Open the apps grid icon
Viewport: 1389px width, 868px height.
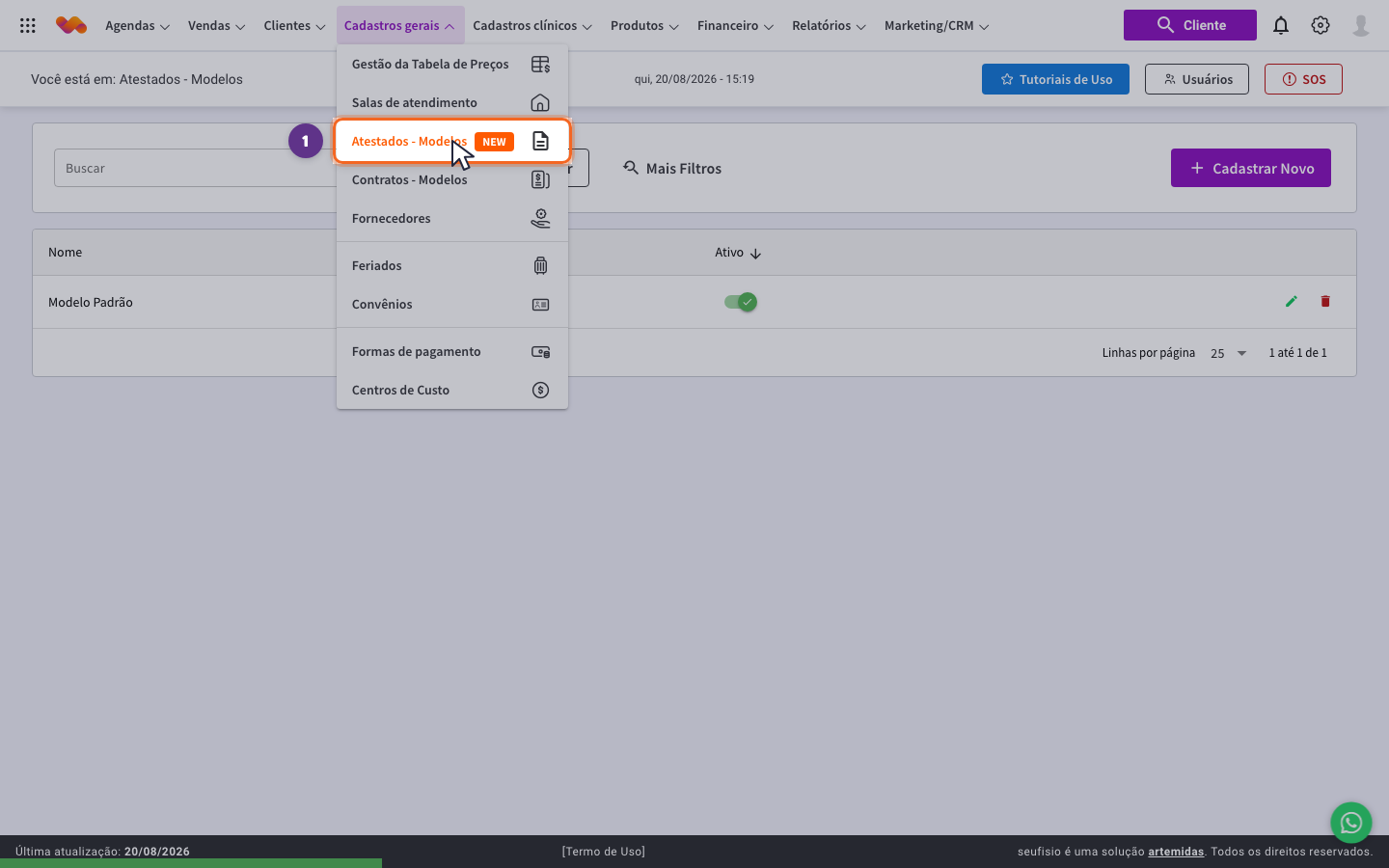(28, 26)
